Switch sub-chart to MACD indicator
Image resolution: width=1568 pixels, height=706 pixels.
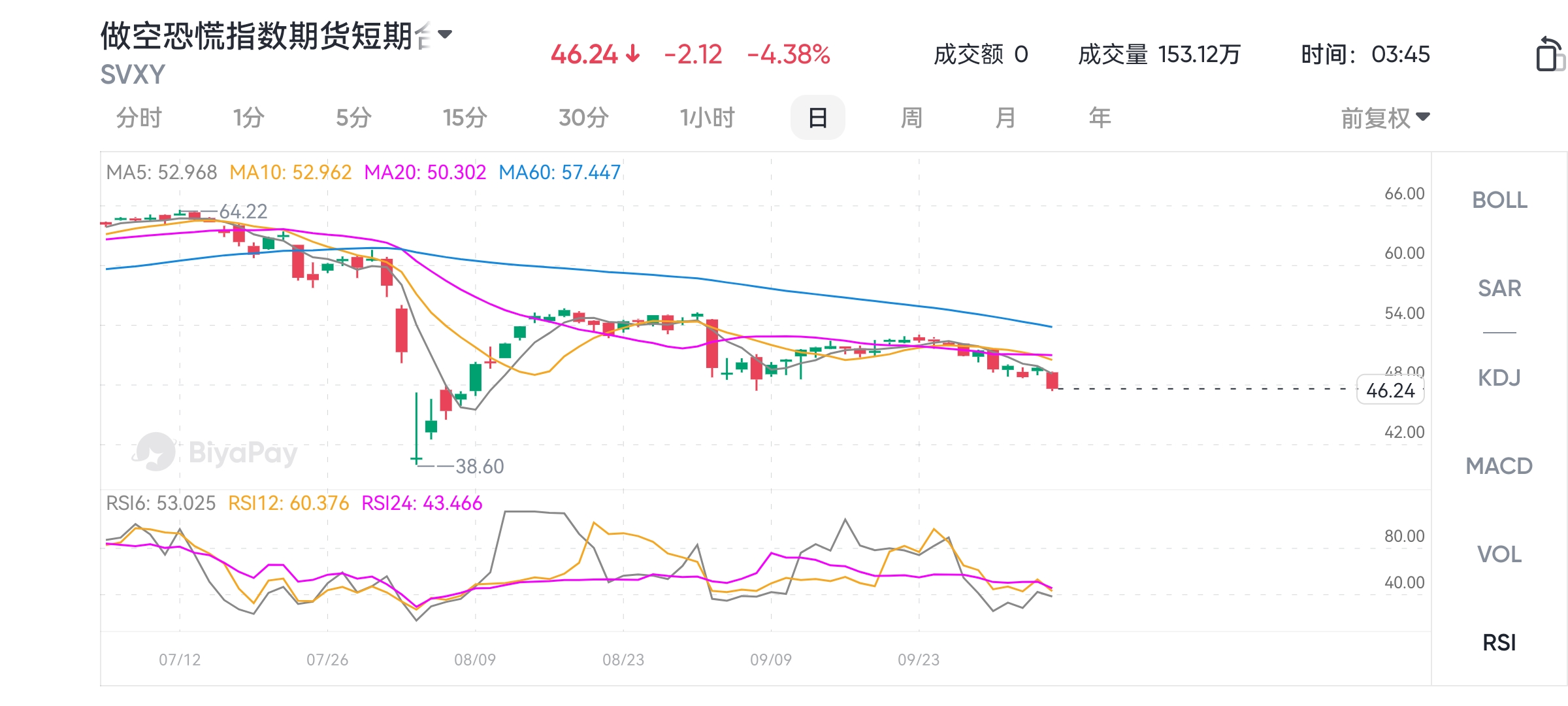tap(1499, 466)
